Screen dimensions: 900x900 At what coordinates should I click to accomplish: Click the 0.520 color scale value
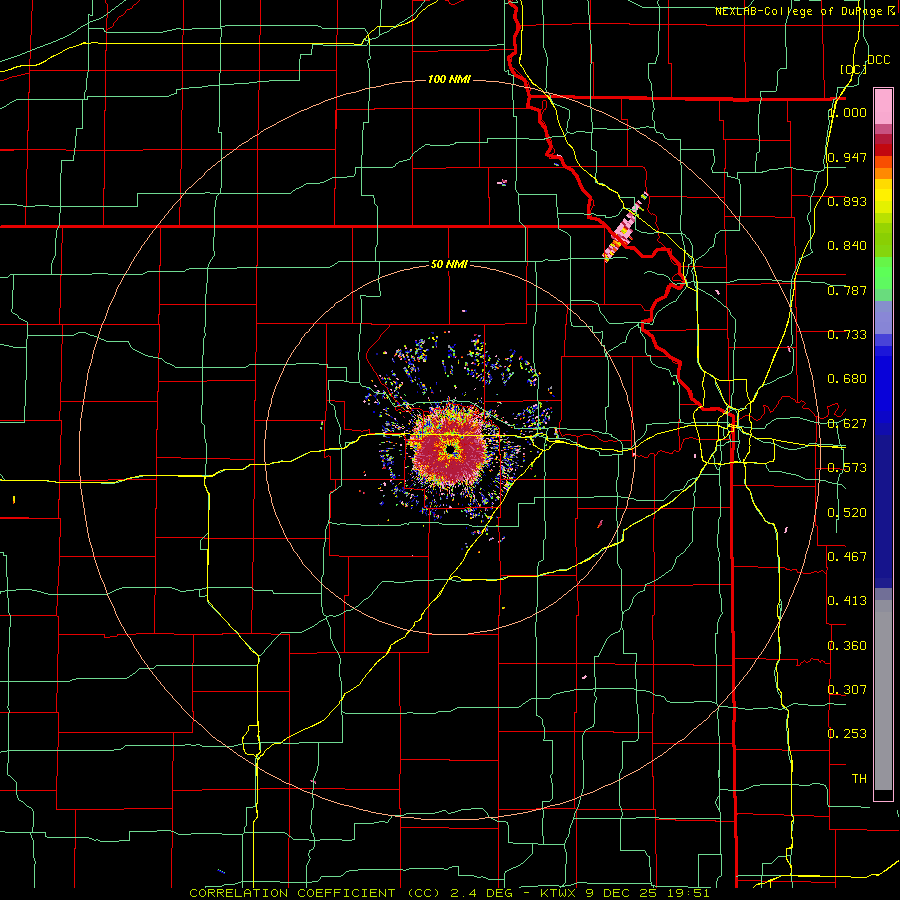(847, 513)
